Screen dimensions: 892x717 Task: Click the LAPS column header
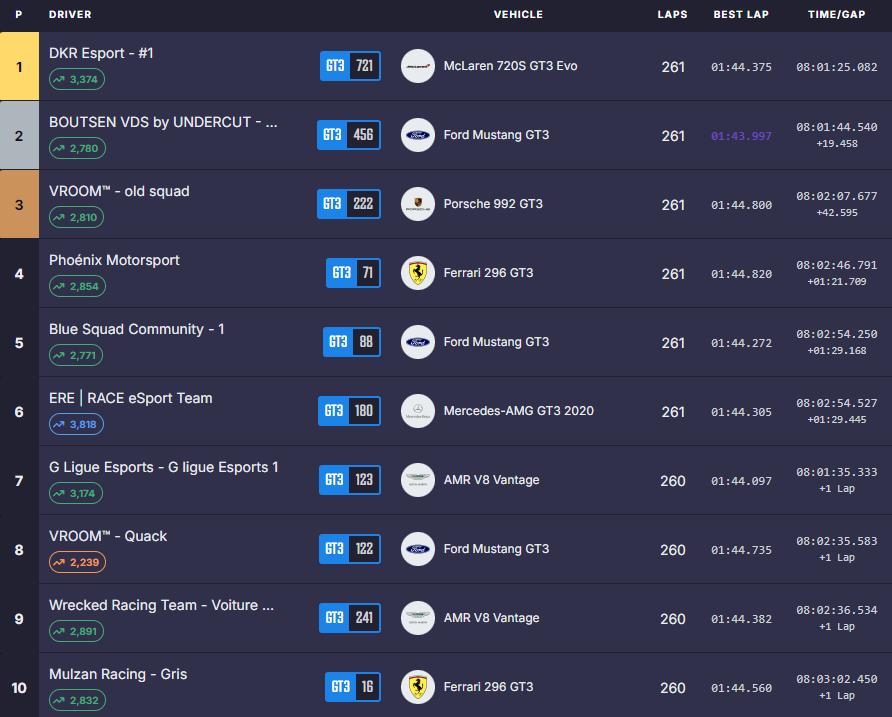(x=672, y=15)
